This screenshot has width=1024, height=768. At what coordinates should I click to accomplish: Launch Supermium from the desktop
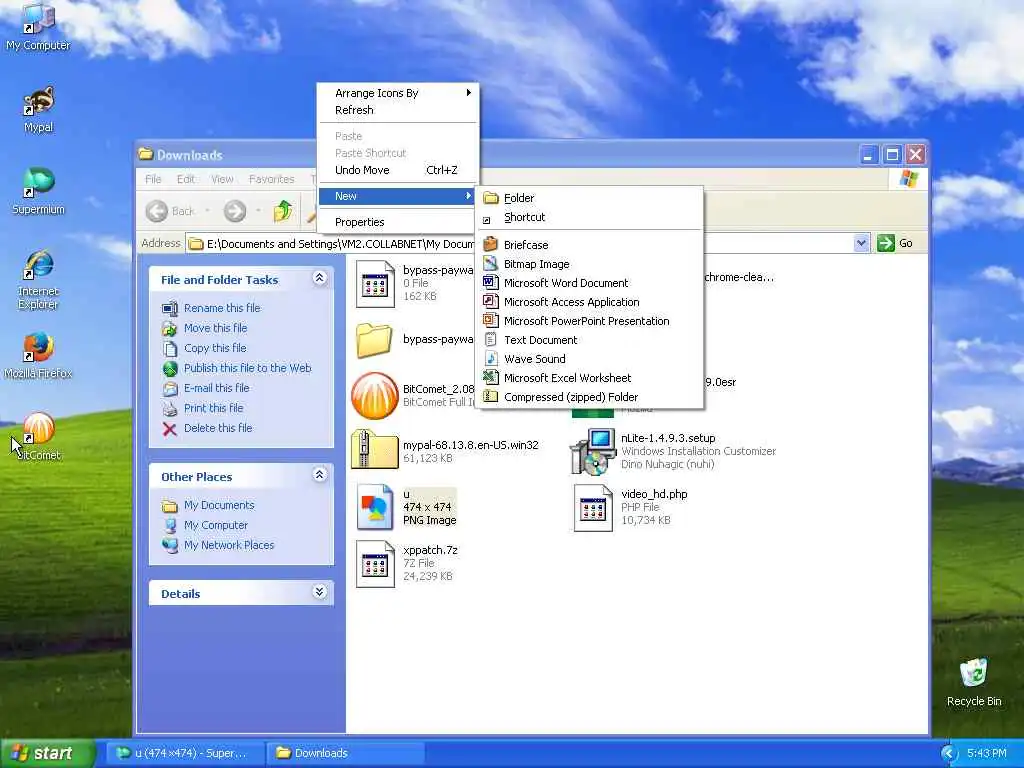(39, 191)
